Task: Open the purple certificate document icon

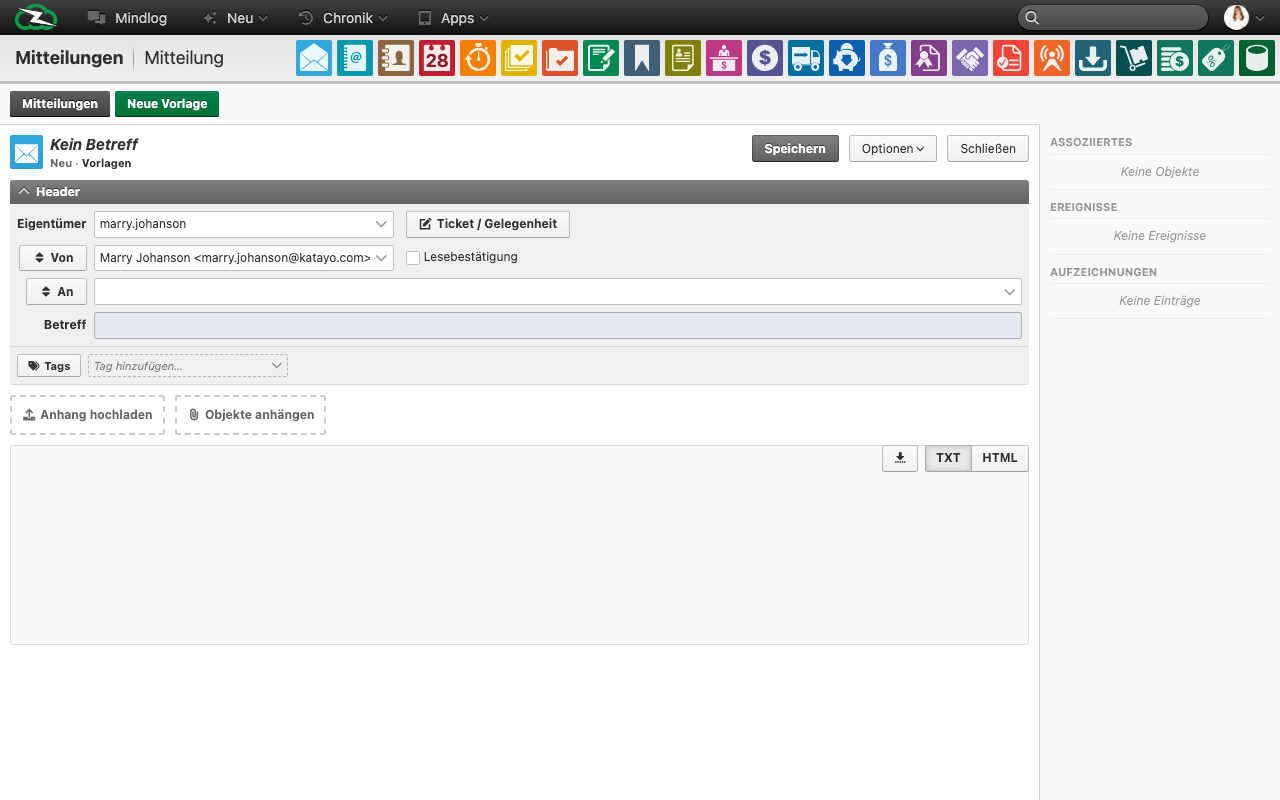Action: (x=929, y=58)
